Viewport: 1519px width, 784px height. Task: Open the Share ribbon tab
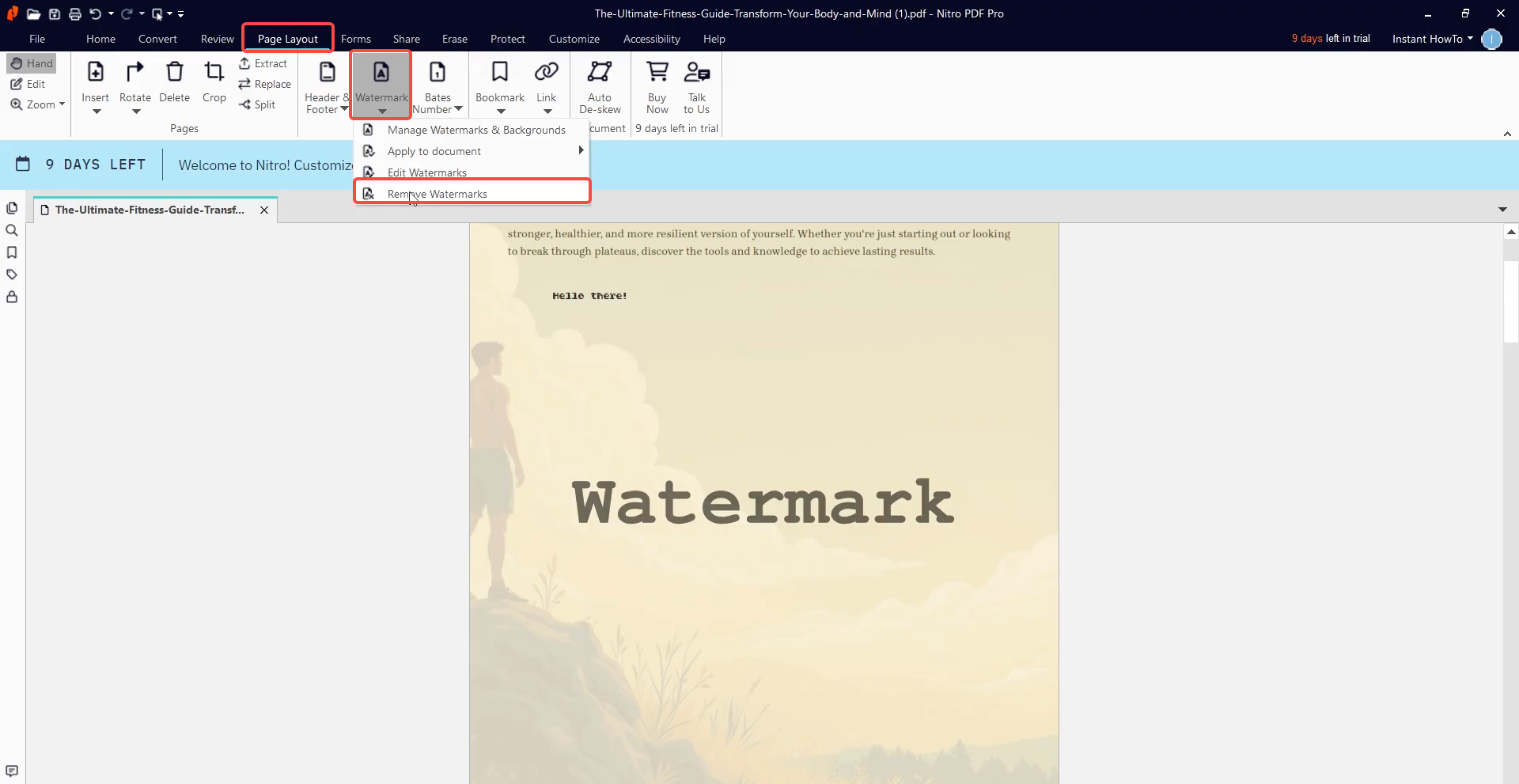407,39
